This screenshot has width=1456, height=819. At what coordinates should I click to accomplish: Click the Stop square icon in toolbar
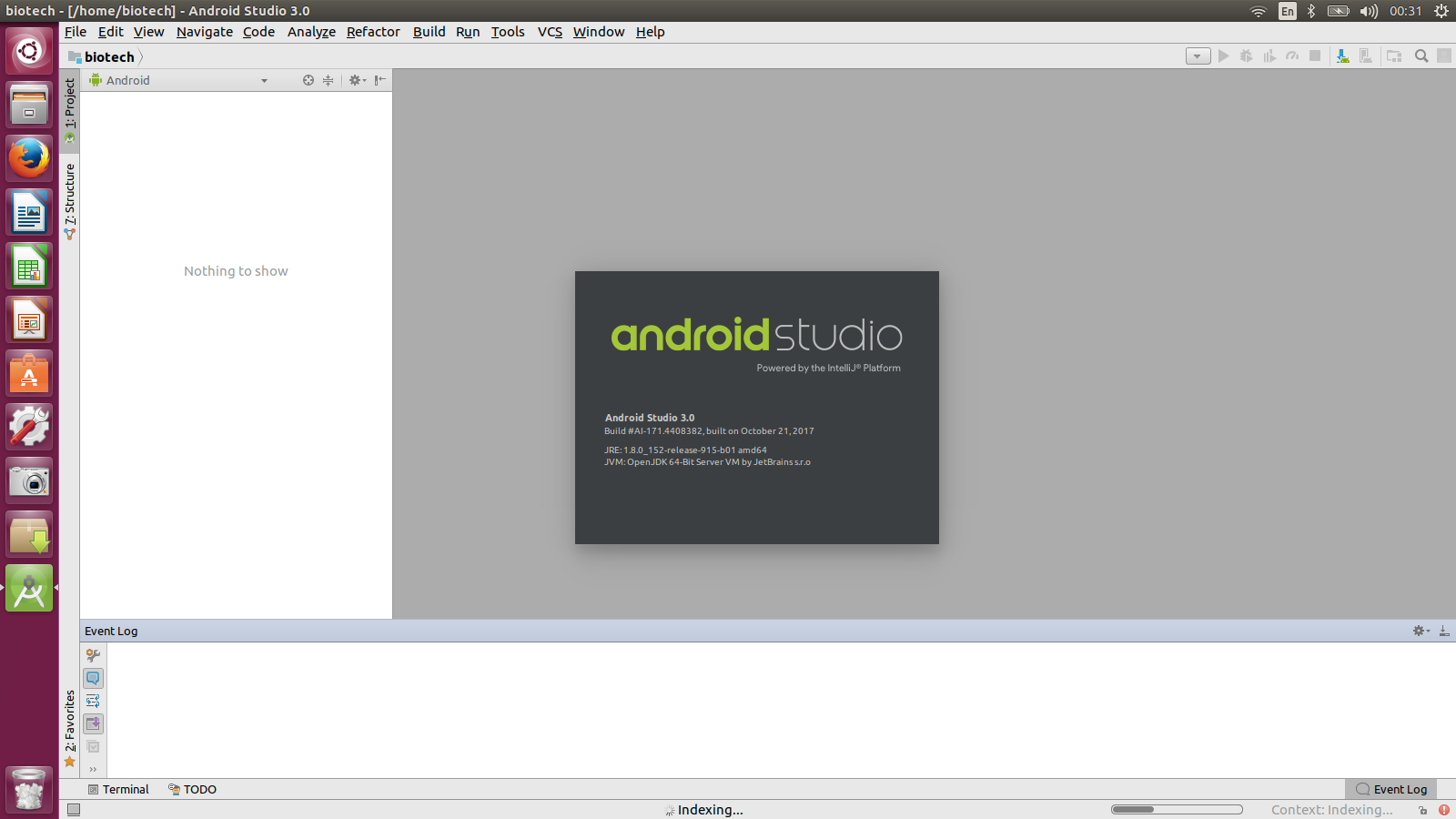point(1315,56)
